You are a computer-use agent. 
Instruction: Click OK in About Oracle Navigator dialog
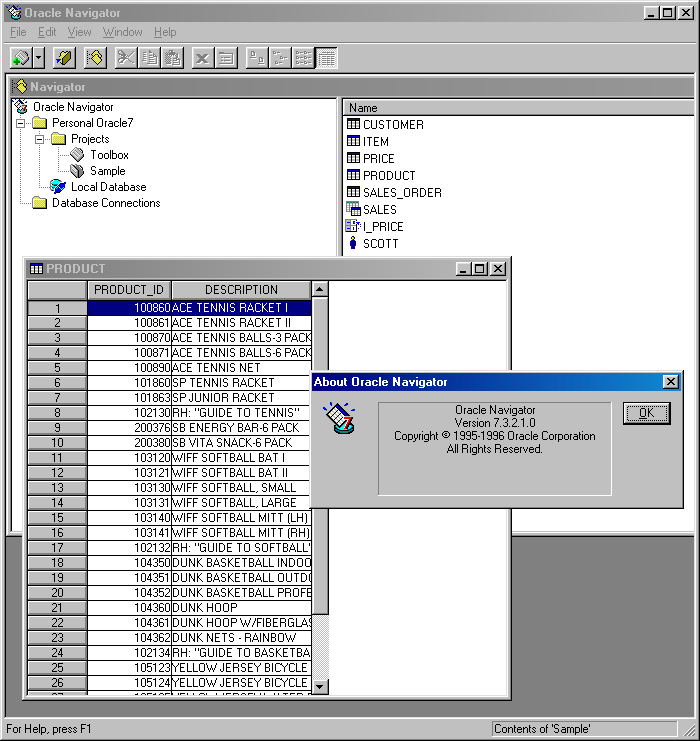[646, 414]
